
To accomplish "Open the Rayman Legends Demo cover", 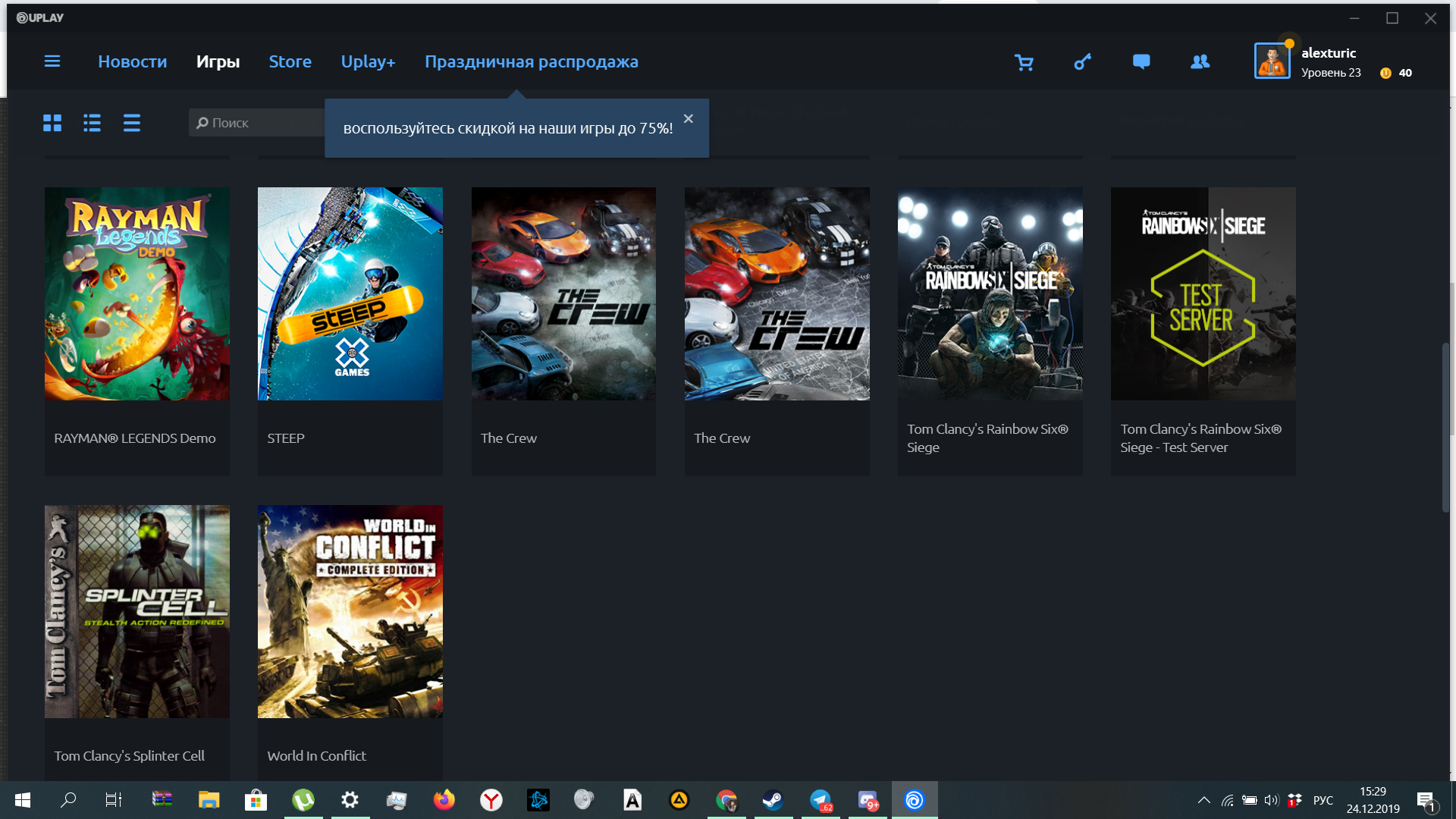I will (x=137, y=293).
